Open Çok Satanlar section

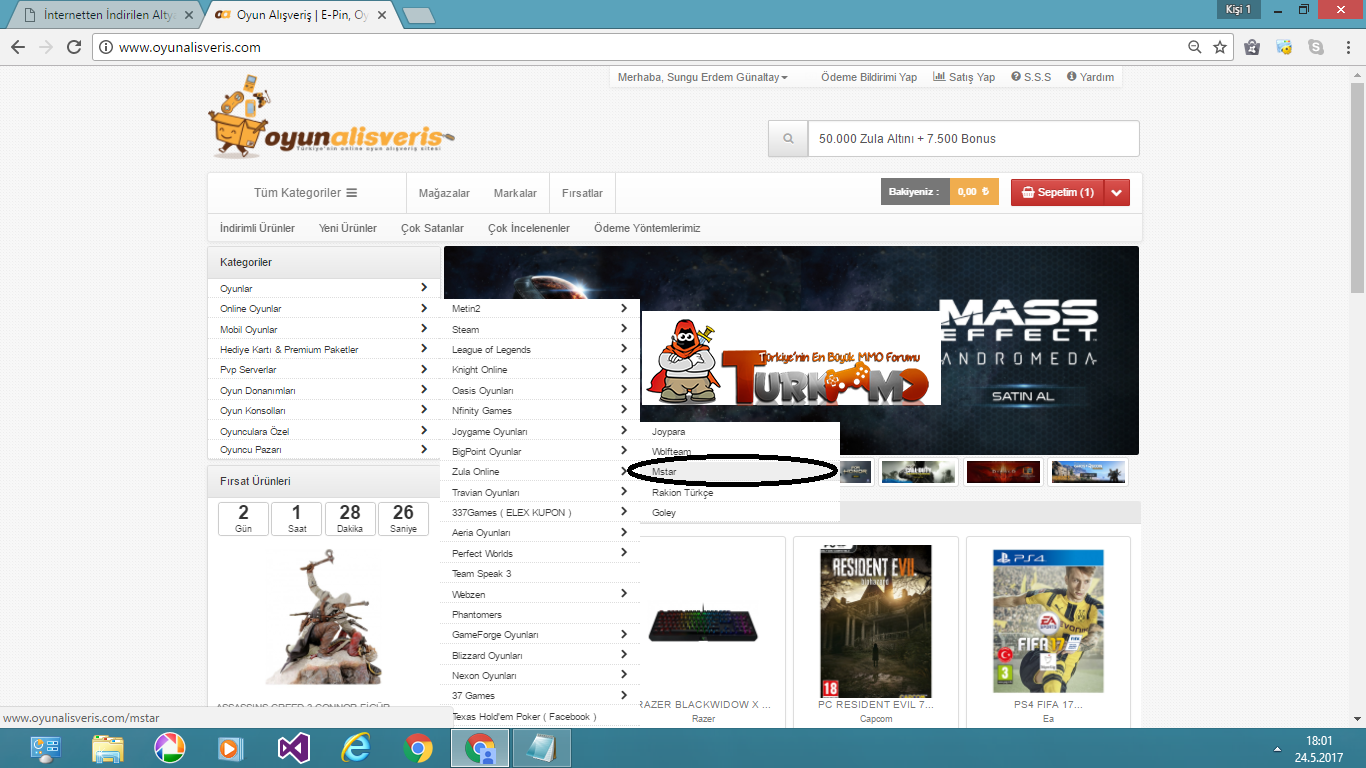point(432,228)
